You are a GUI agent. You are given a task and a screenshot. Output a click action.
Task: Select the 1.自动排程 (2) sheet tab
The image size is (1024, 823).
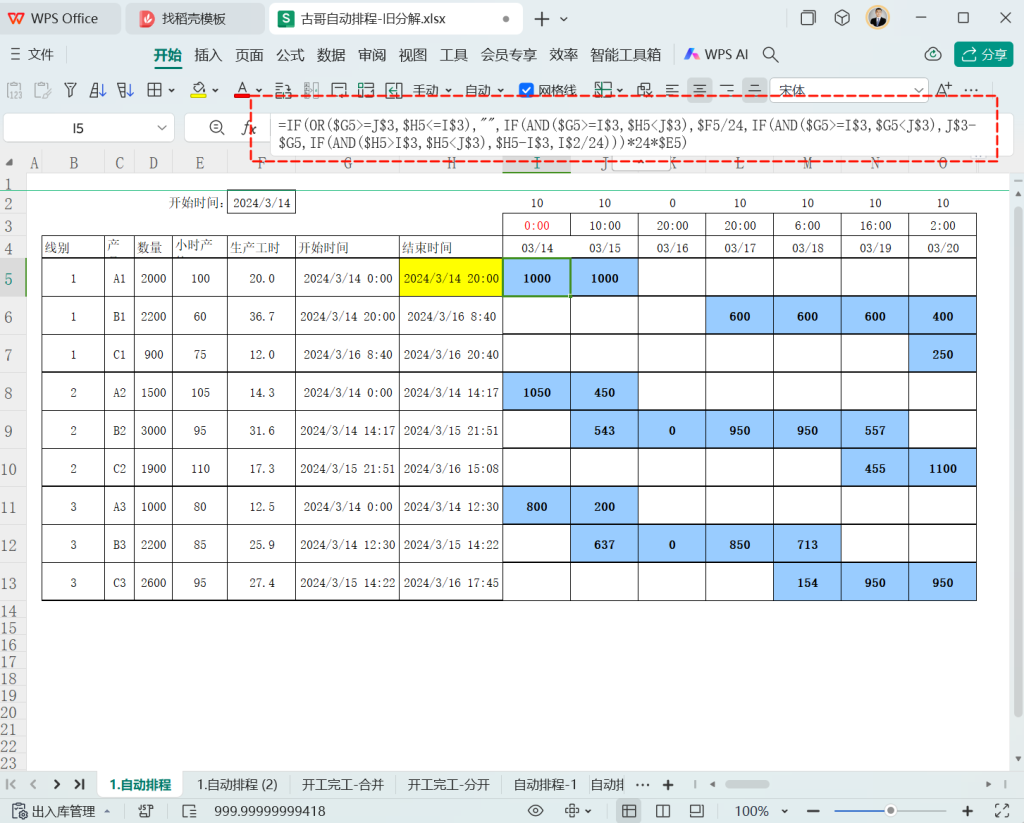coord(237,784)
